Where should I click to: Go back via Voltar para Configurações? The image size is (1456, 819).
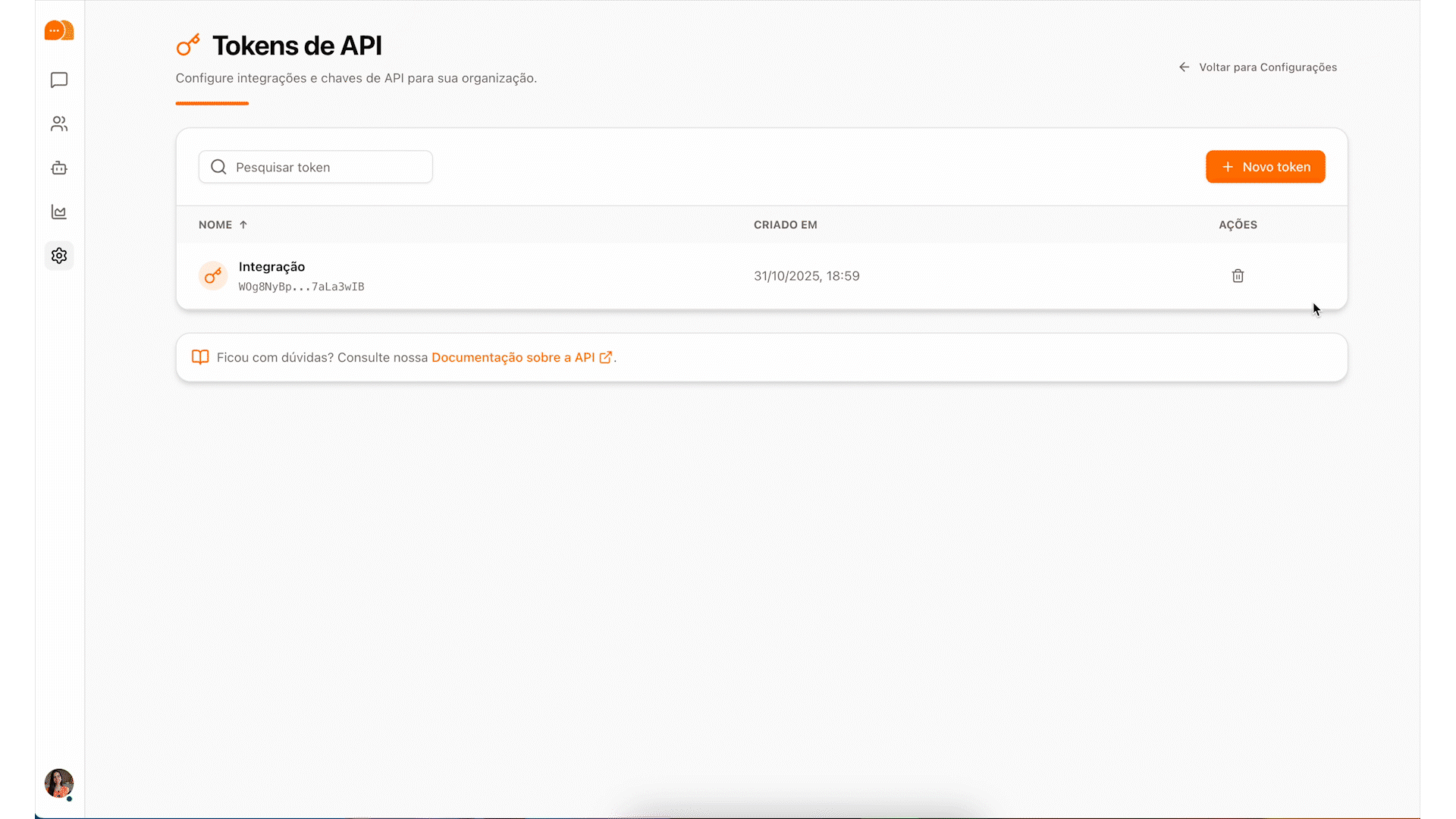1258,67
